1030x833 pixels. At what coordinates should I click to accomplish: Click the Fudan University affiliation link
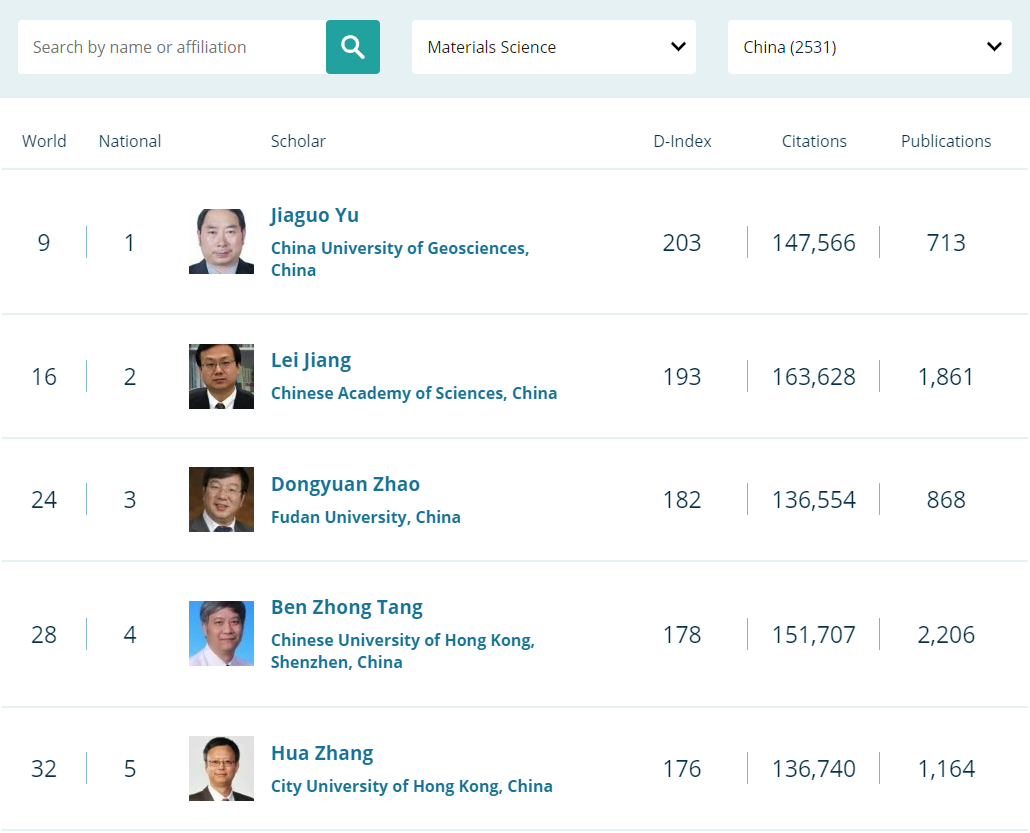365,517
